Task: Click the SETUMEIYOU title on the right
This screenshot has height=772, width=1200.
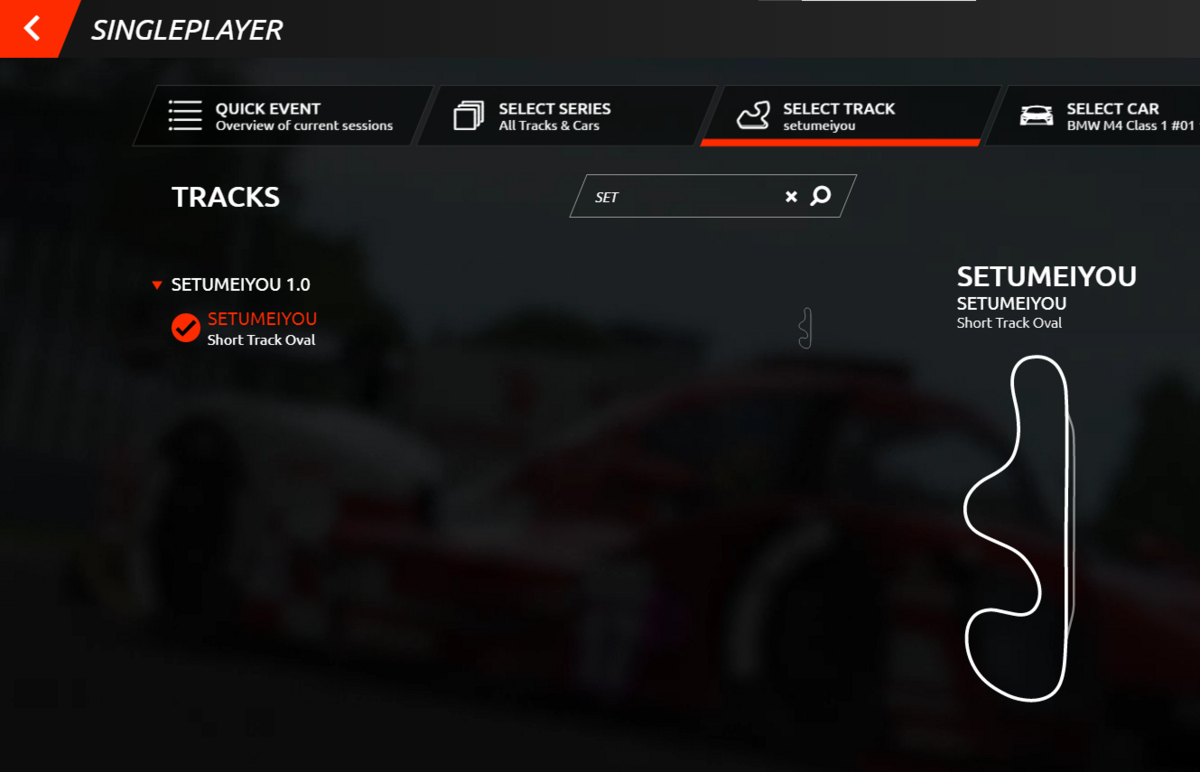Action: coord(1047,276)
